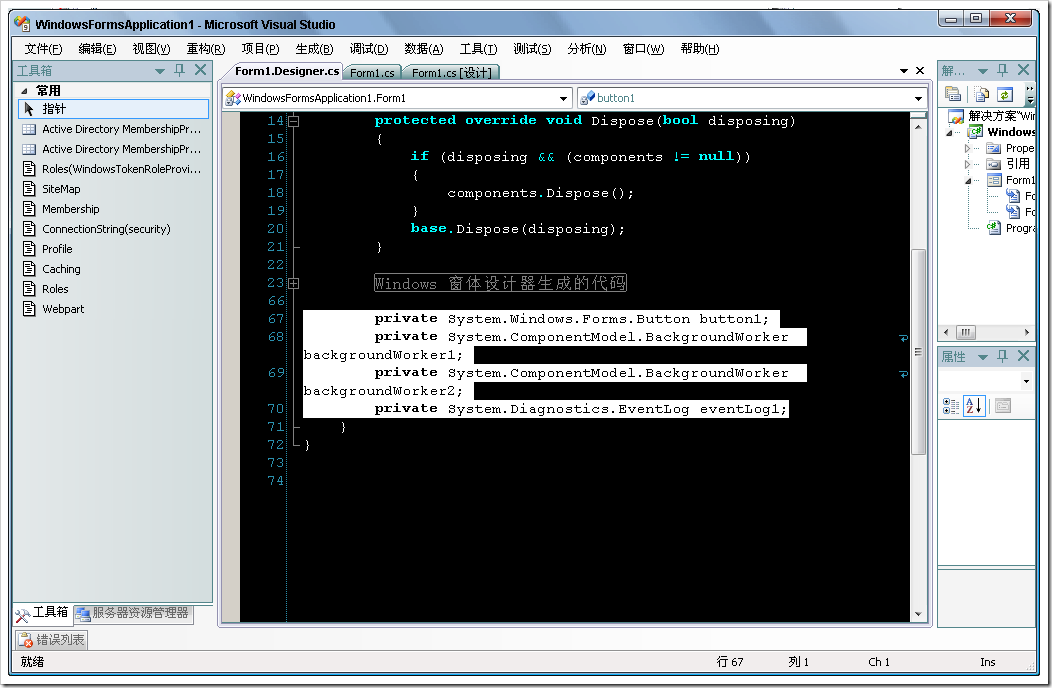Open the 工具(T) tools menu
The image size is (1052, 688).
478,49
